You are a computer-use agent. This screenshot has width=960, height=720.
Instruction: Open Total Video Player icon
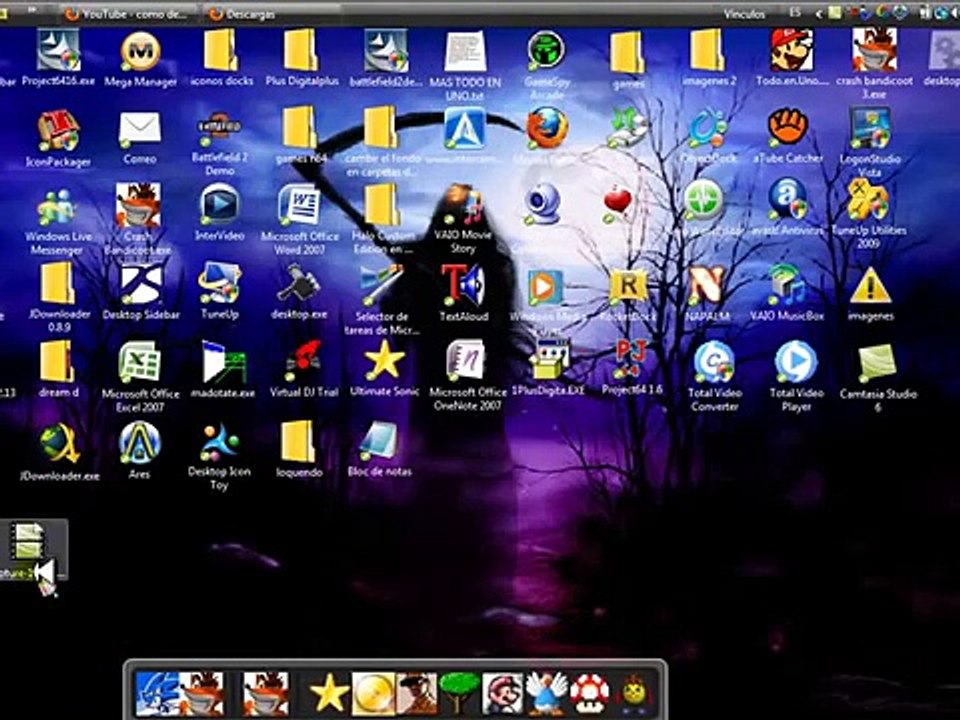[796, 362]
